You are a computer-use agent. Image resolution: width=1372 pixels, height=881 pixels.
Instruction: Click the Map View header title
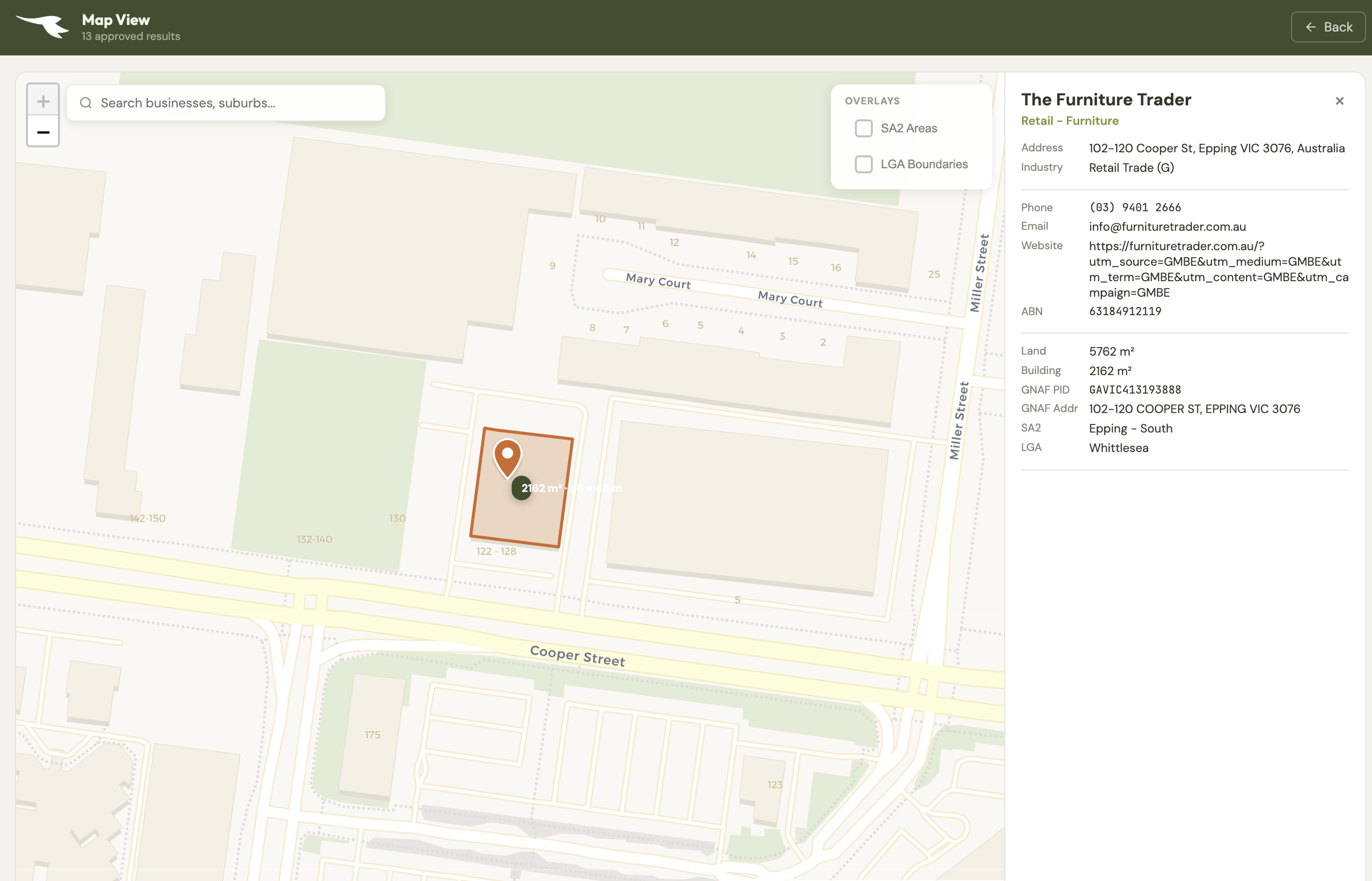pos(116,20)
